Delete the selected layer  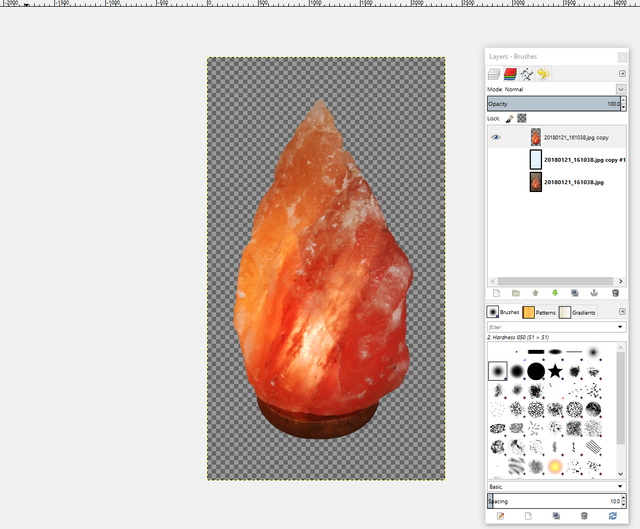[x=616, y=293]
